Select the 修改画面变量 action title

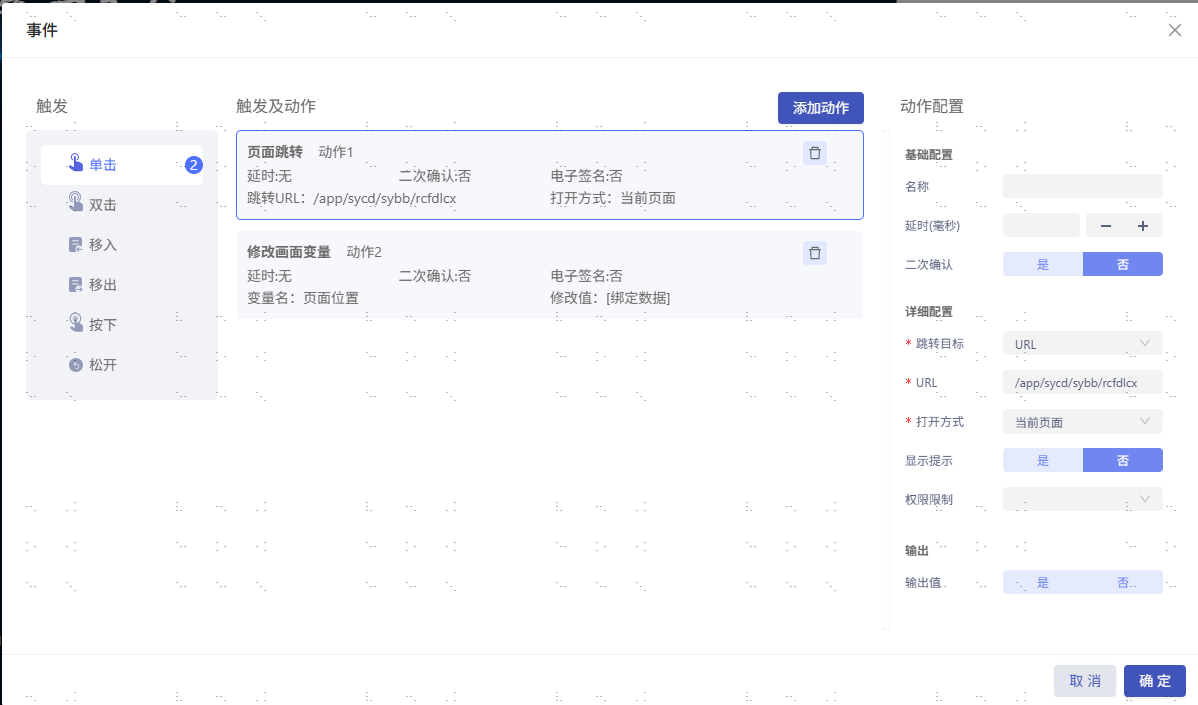point(289,252)
